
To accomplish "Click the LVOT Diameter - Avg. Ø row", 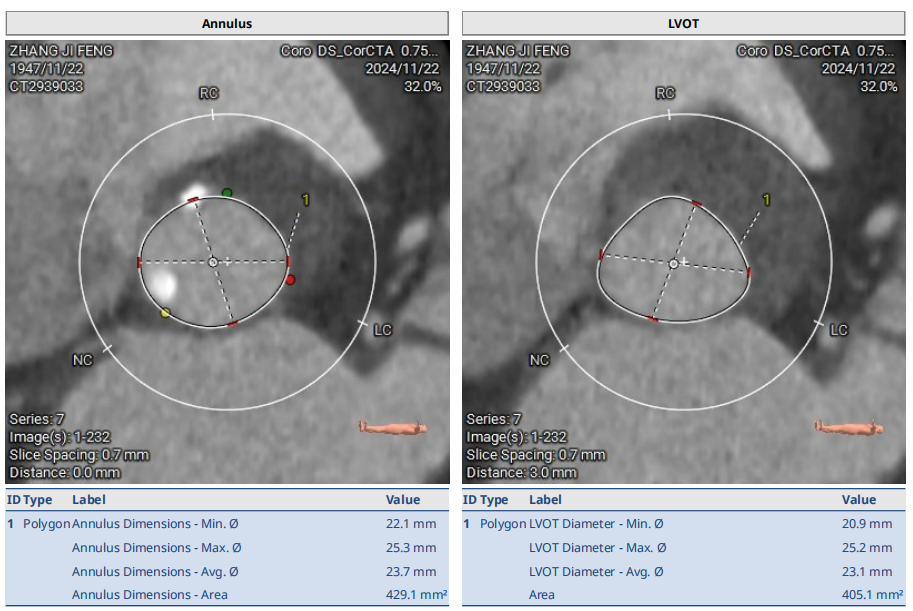I will [x=684, y=571].
